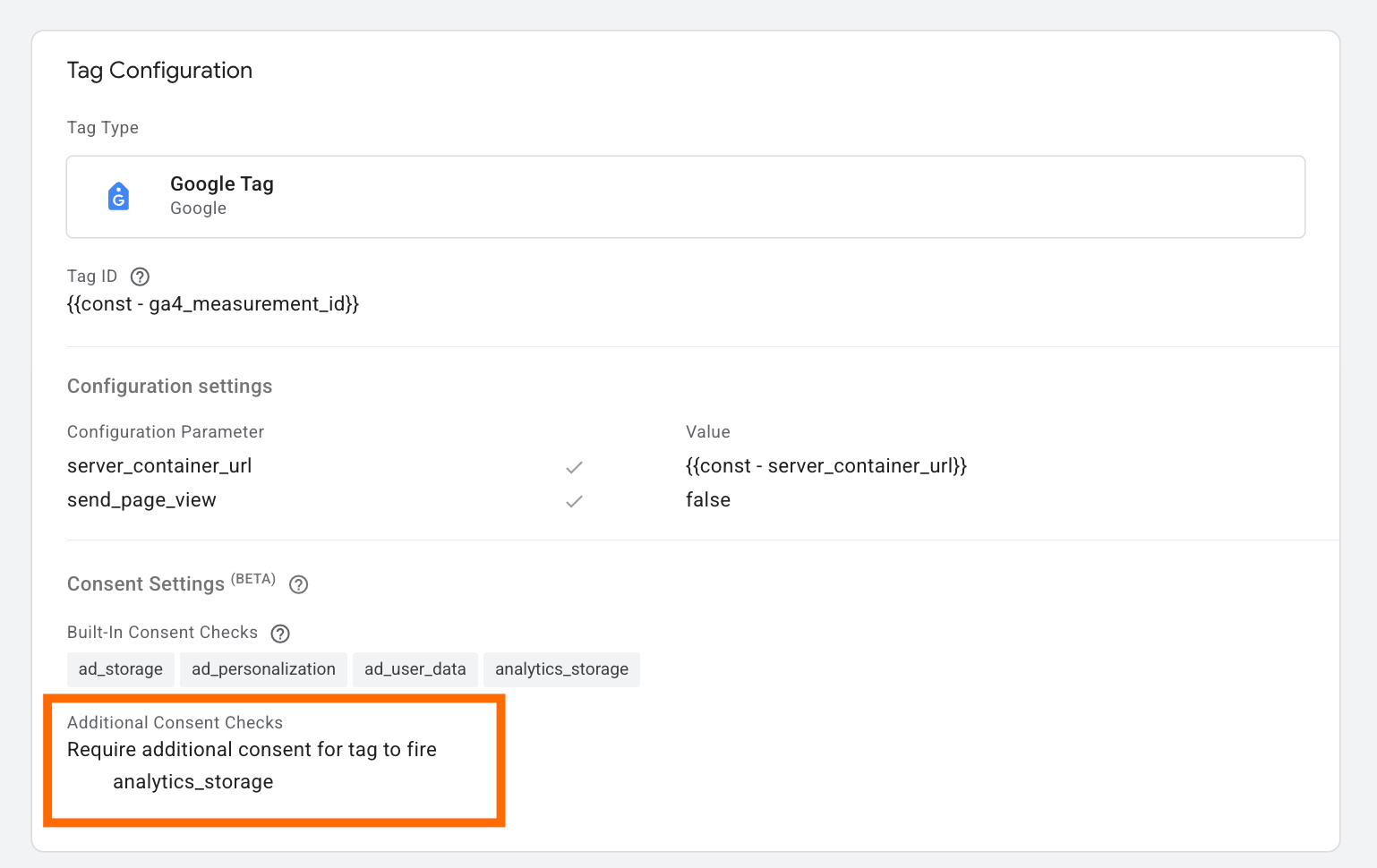Click the Tag ID value {{const - ga4_measurement_id}}
Viewport: 1377px width, 868px height.
pos(213,304)
